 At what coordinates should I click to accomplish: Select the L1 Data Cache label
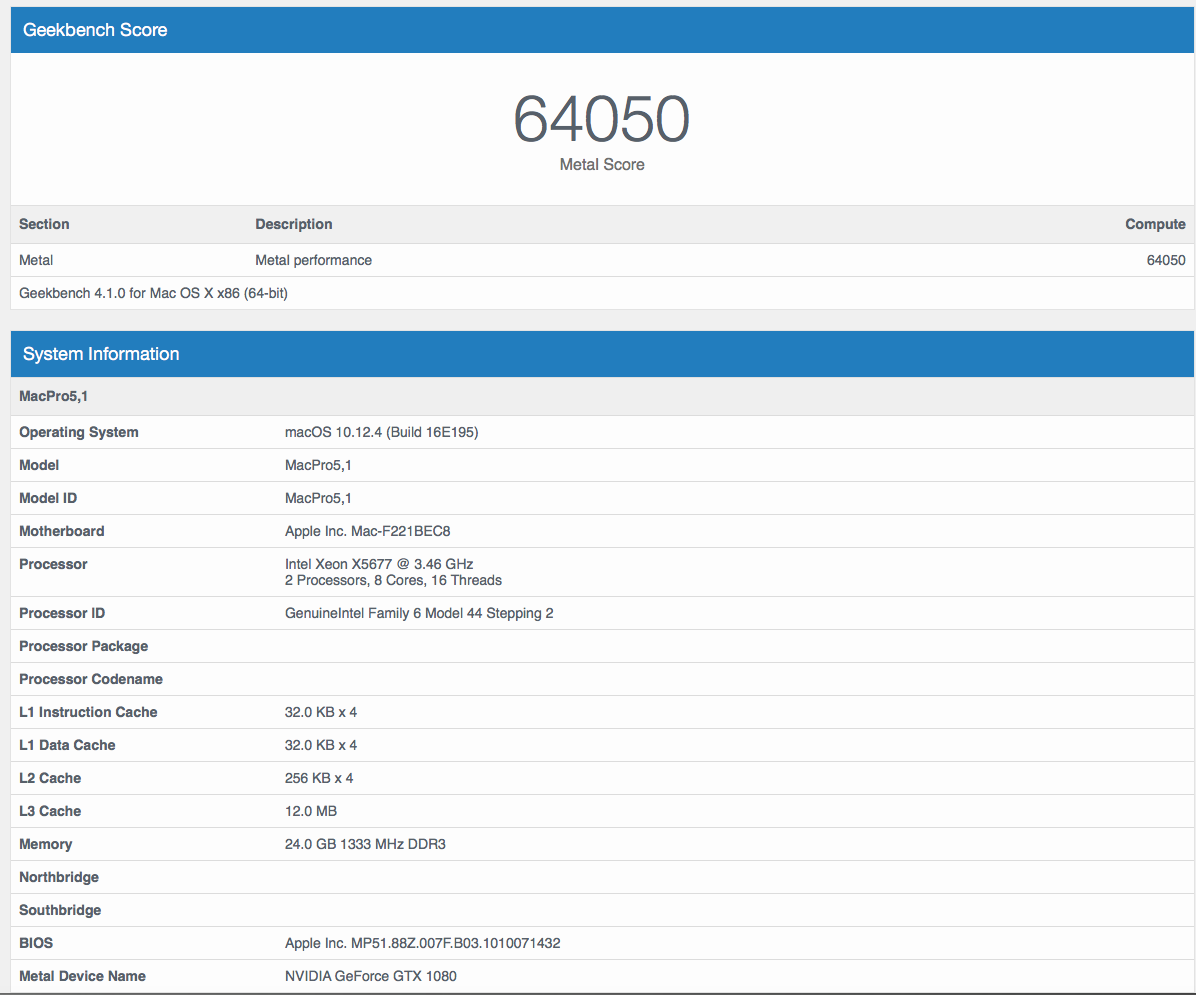tap(67, 745)
